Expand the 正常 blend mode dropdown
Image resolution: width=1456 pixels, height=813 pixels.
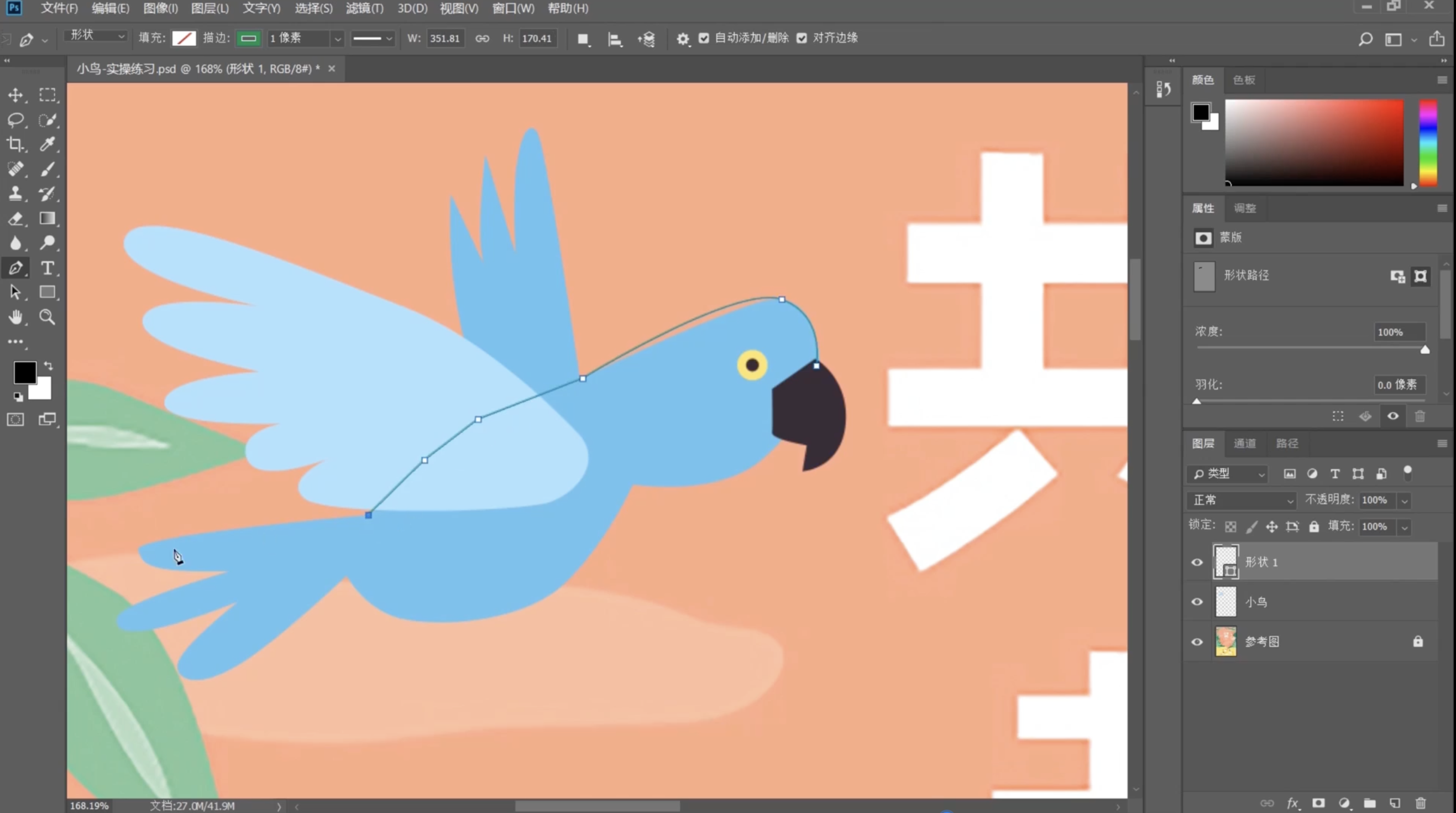click(1242, 500)
